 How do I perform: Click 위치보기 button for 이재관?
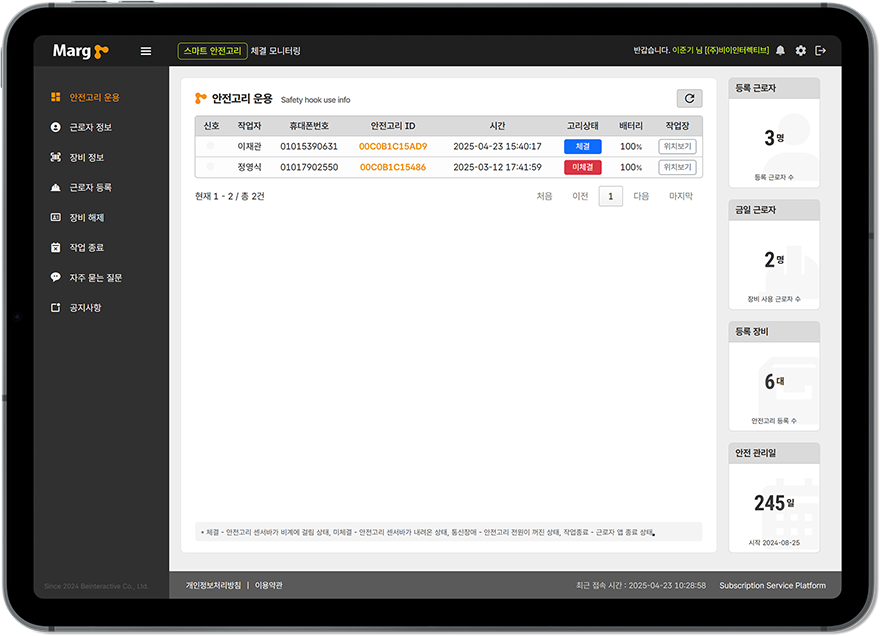coord(677,146)
